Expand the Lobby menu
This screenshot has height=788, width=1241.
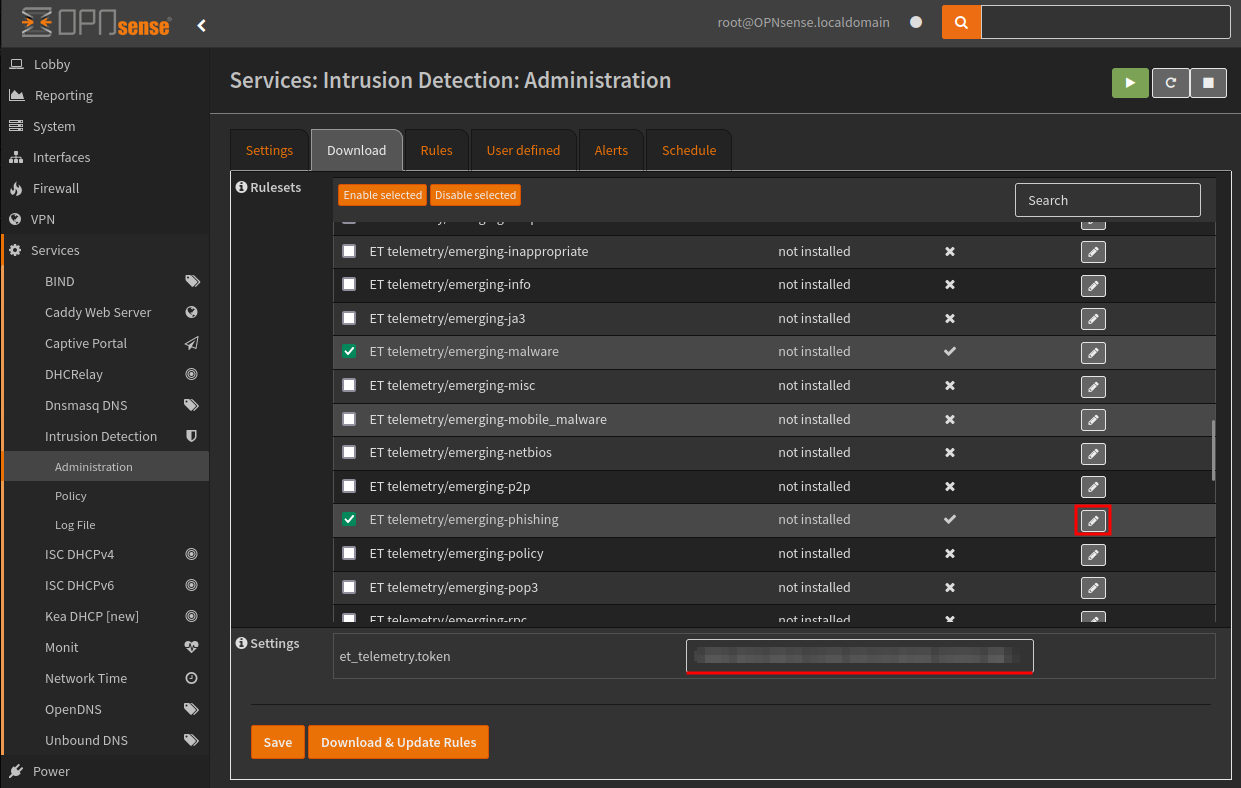tap(105, 64)
